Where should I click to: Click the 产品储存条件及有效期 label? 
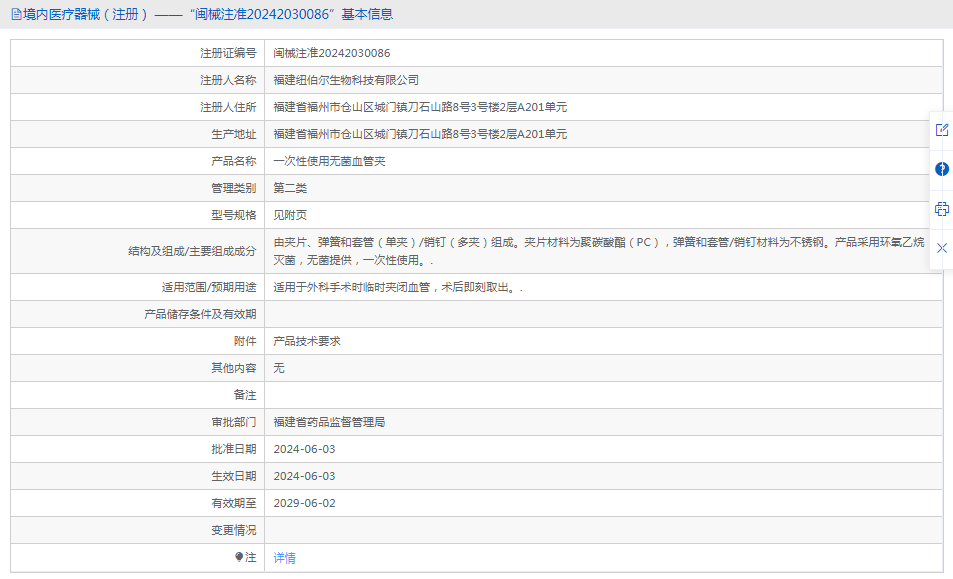coord(200,314)
